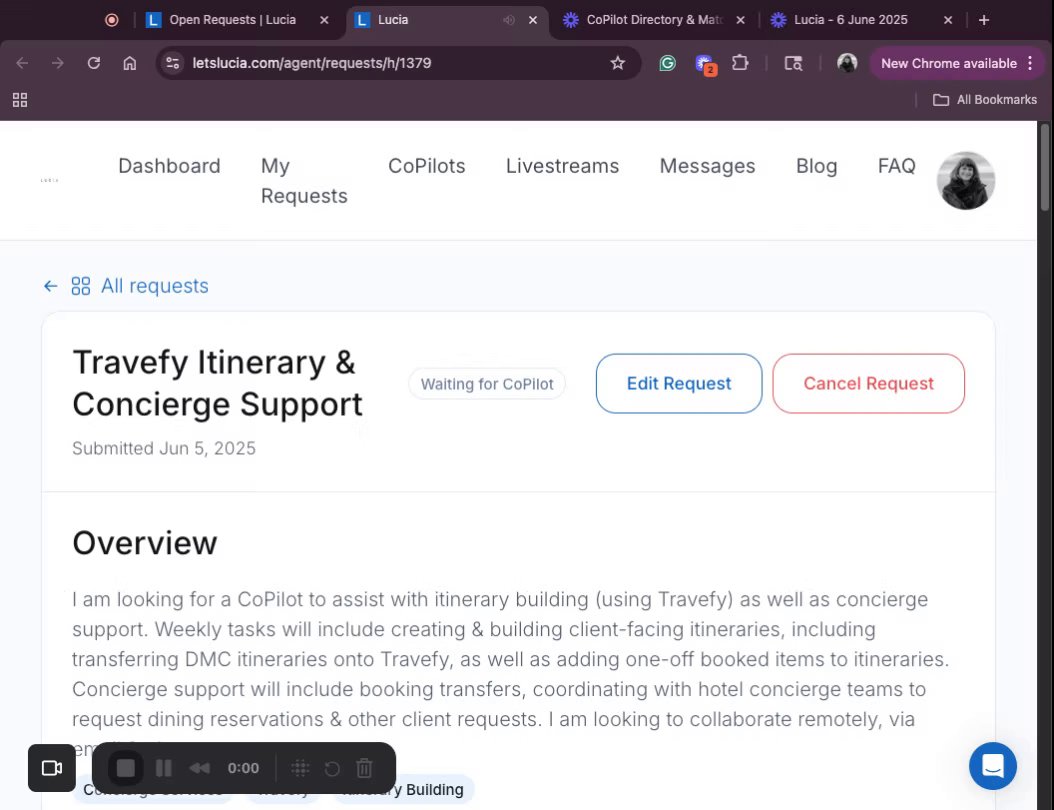Image resolution: width=1054 pixels, height=810 pixels.
Task: Open the CoPilots page
Action: click(x=427, y=166)
